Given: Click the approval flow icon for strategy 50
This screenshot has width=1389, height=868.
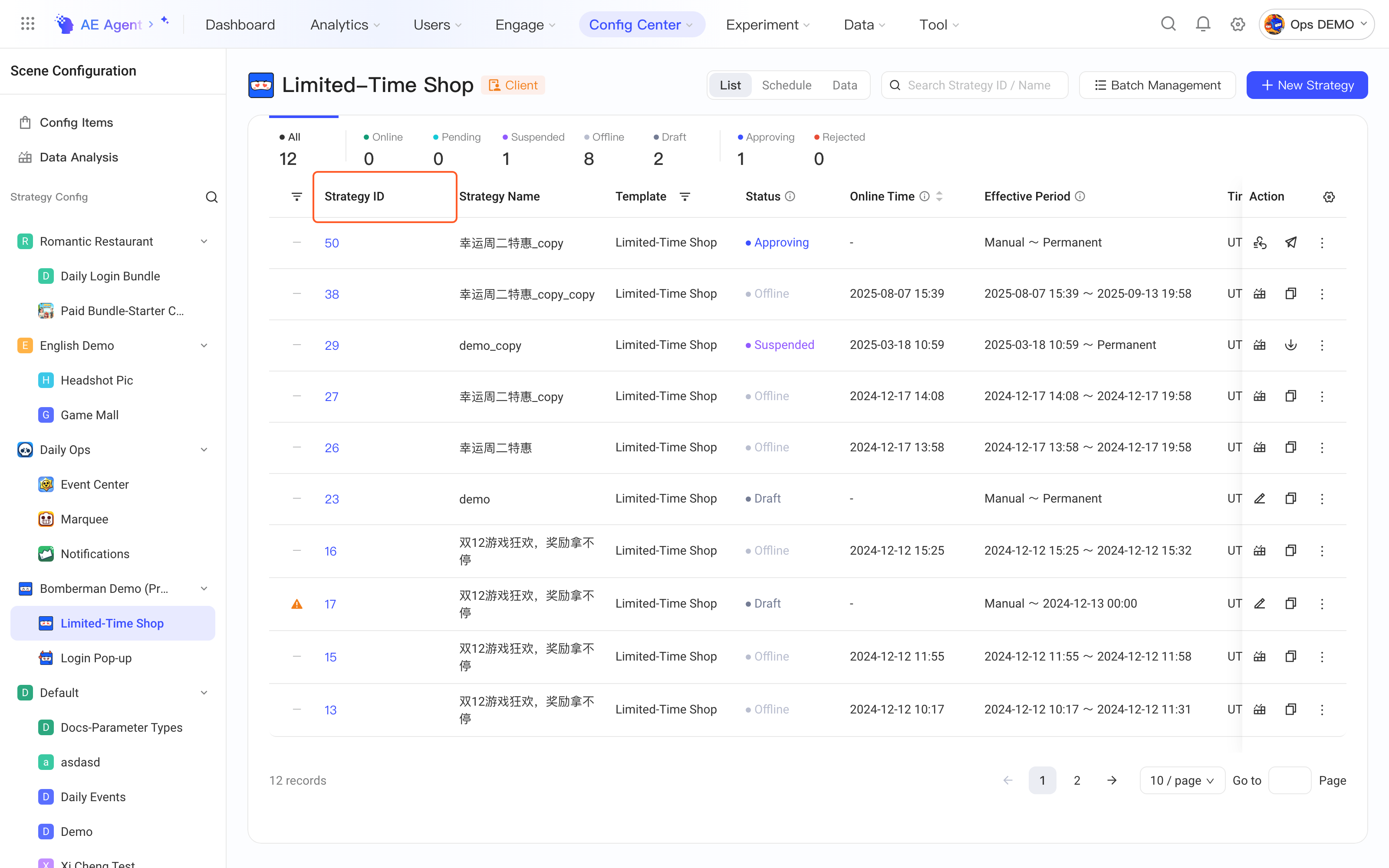Looking at the screenshot, I should point(1259,242).
